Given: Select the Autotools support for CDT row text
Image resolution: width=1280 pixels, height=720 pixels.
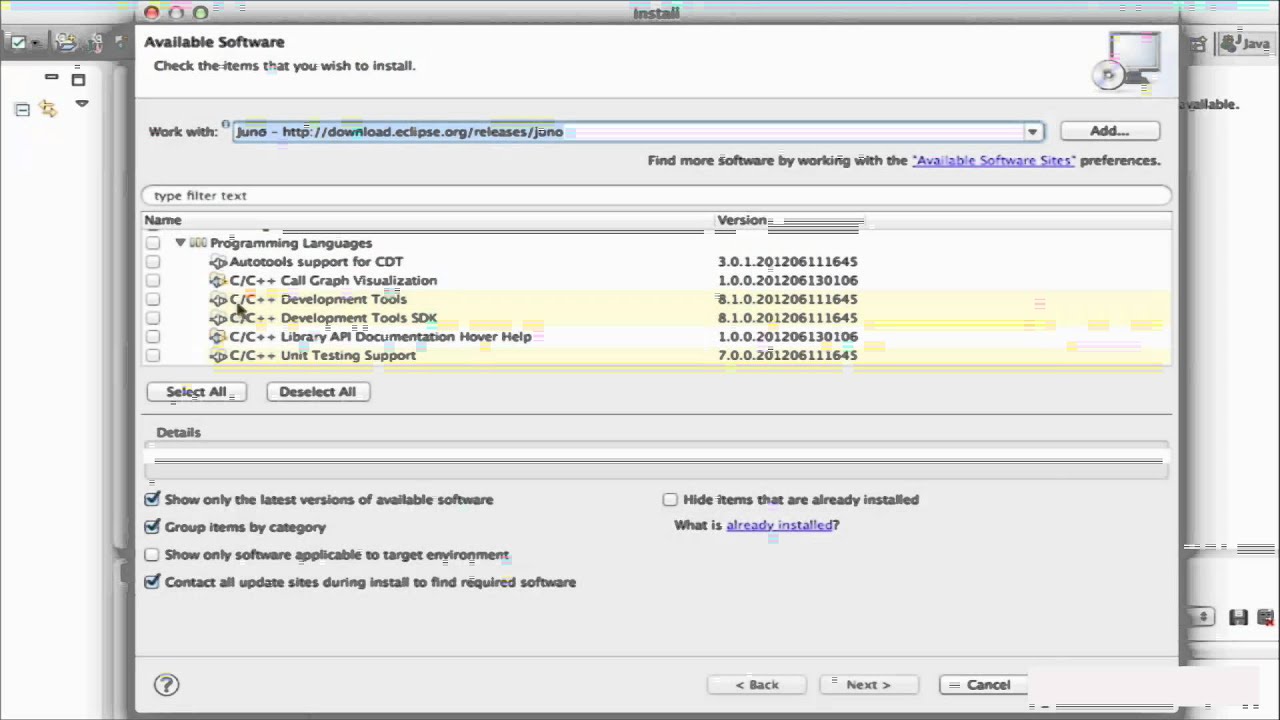Looking at the screenshot, I should coord(316,262).
